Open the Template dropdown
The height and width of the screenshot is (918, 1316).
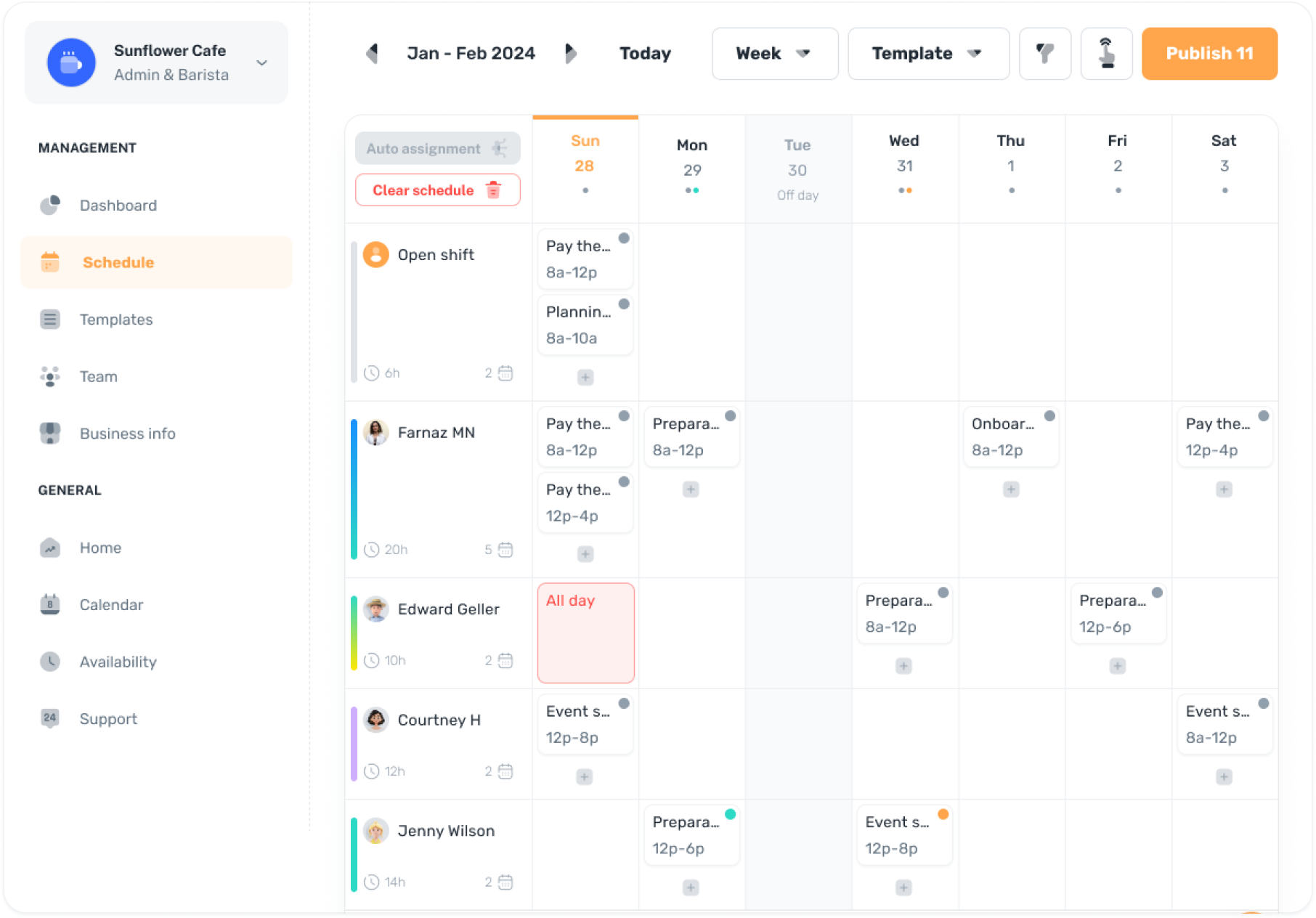(x=927, y=53)
